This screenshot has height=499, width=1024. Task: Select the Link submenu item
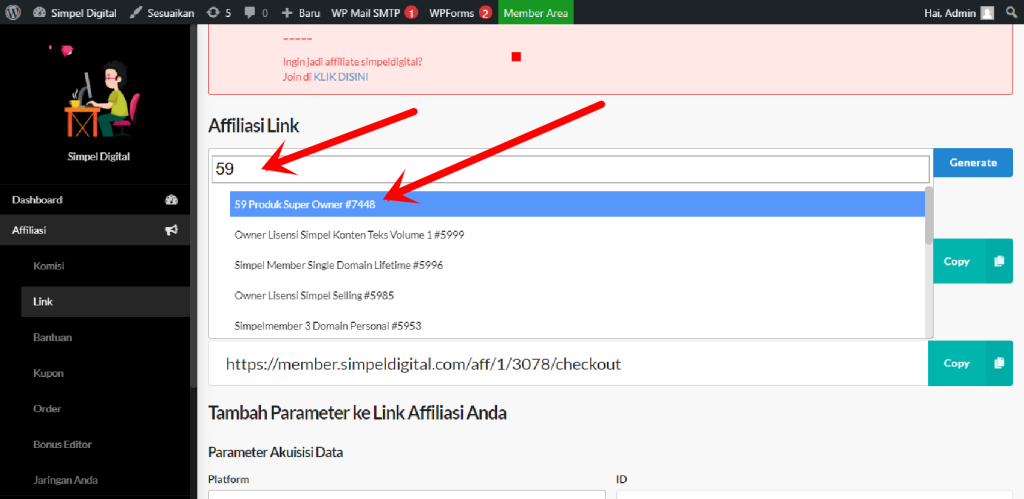point(105,302)
